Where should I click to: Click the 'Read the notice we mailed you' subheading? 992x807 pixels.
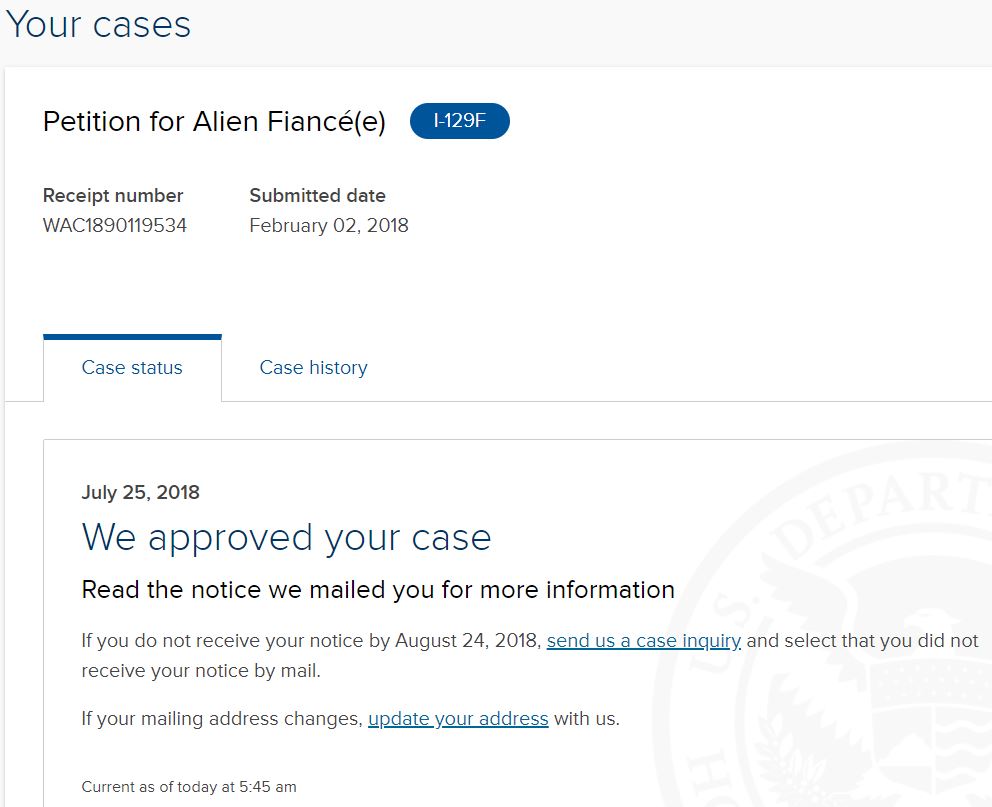point(378,589)
